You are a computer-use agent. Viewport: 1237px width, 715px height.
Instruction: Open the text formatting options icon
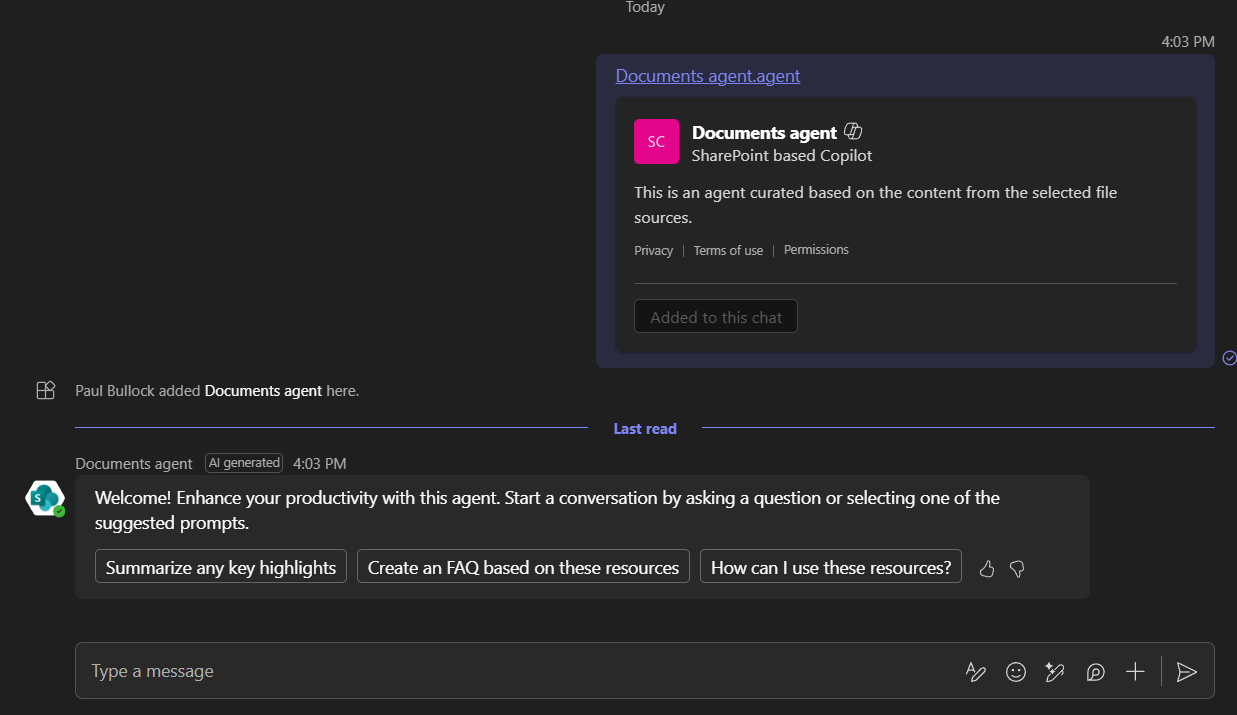tap(976, 671)
